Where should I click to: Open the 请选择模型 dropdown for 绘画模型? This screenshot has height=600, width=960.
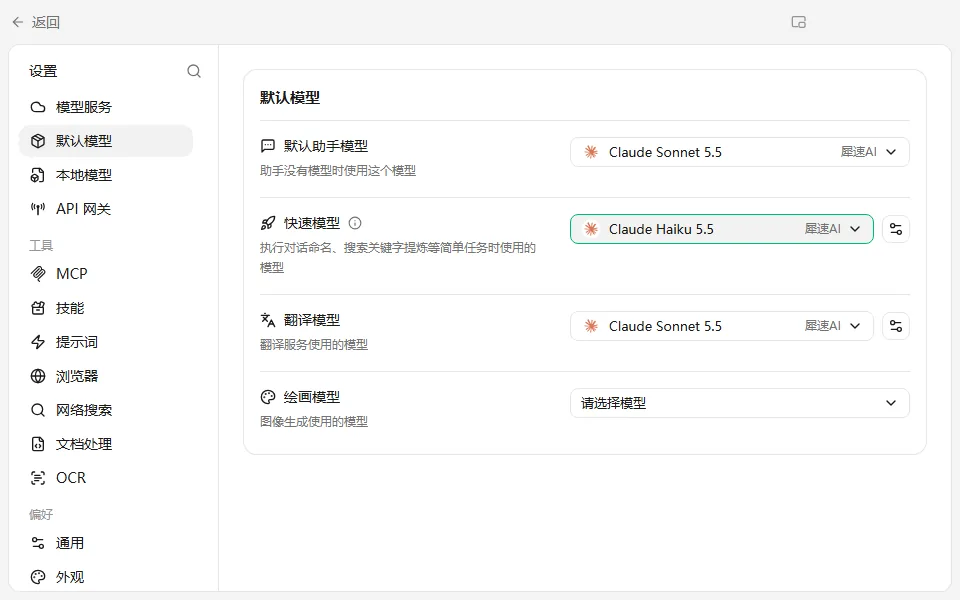[x=740, y=403]
